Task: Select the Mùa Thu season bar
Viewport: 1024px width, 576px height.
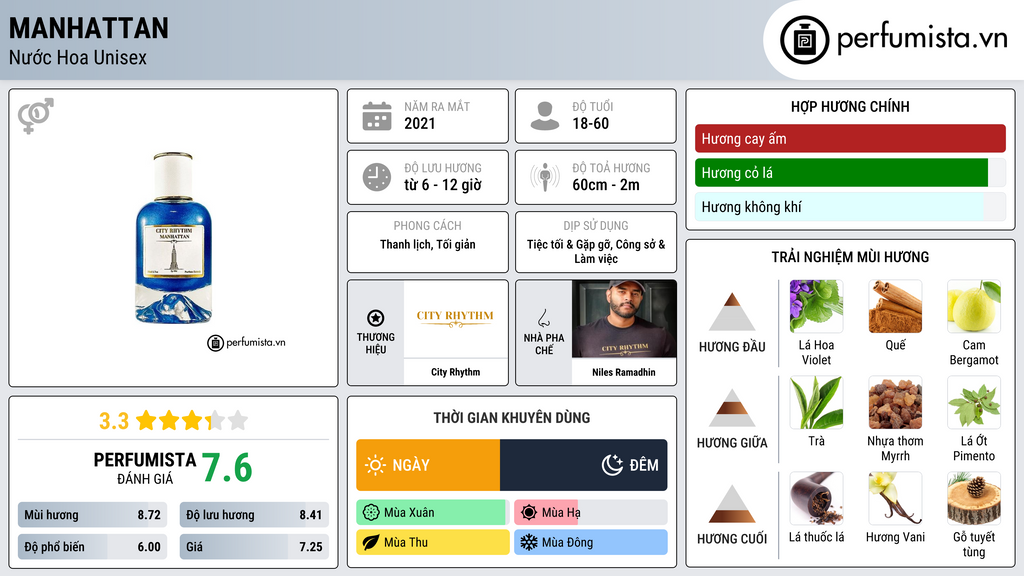Action: (433, 542)
